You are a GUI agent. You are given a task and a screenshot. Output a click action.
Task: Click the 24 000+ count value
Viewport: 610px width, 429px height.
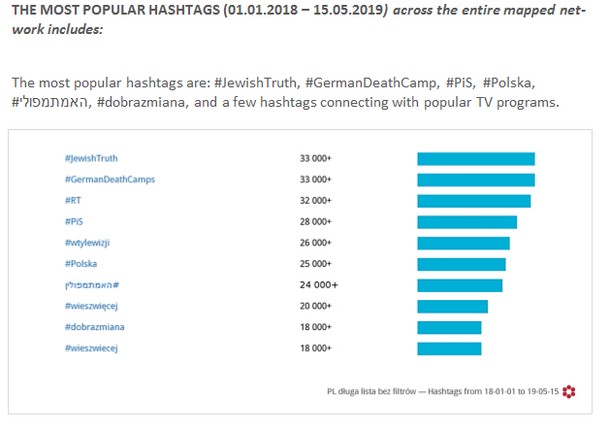pyautogui.click(x=319, y=285)
